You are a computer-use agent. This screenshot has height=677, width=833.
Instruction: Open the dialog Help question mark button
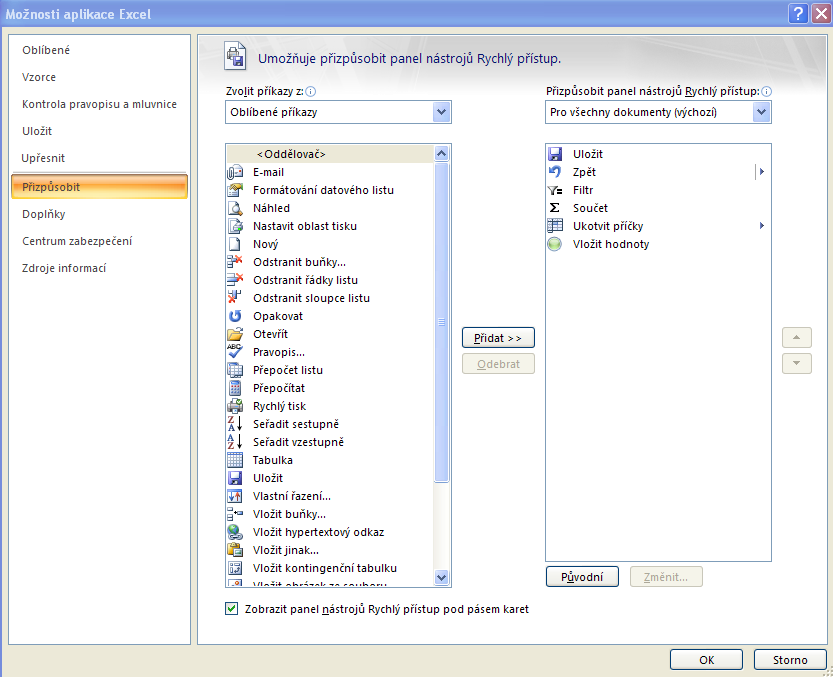798,13
